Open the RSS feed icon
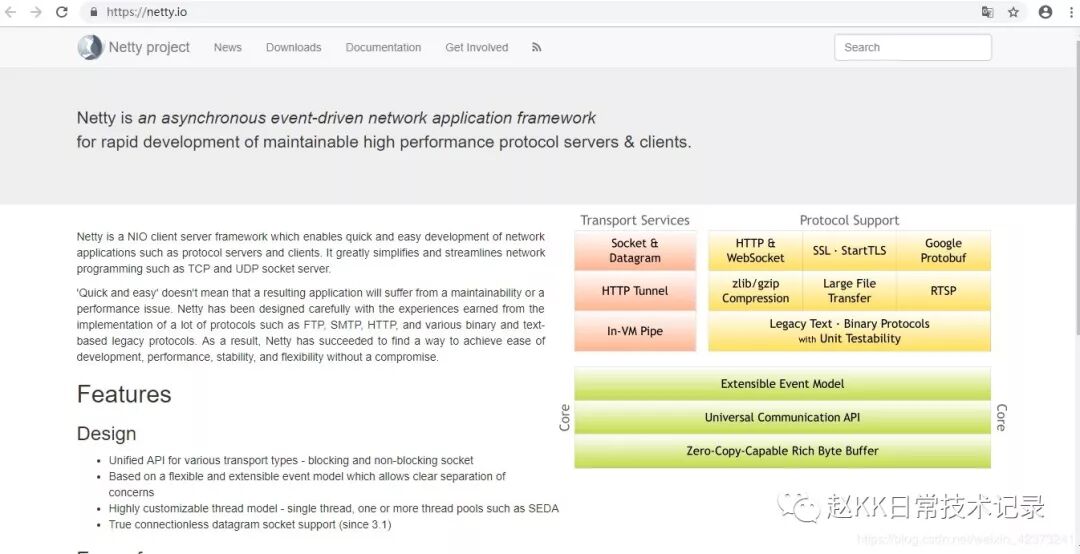This screenshot has width=1080, height=554. [x=537, y=48]
